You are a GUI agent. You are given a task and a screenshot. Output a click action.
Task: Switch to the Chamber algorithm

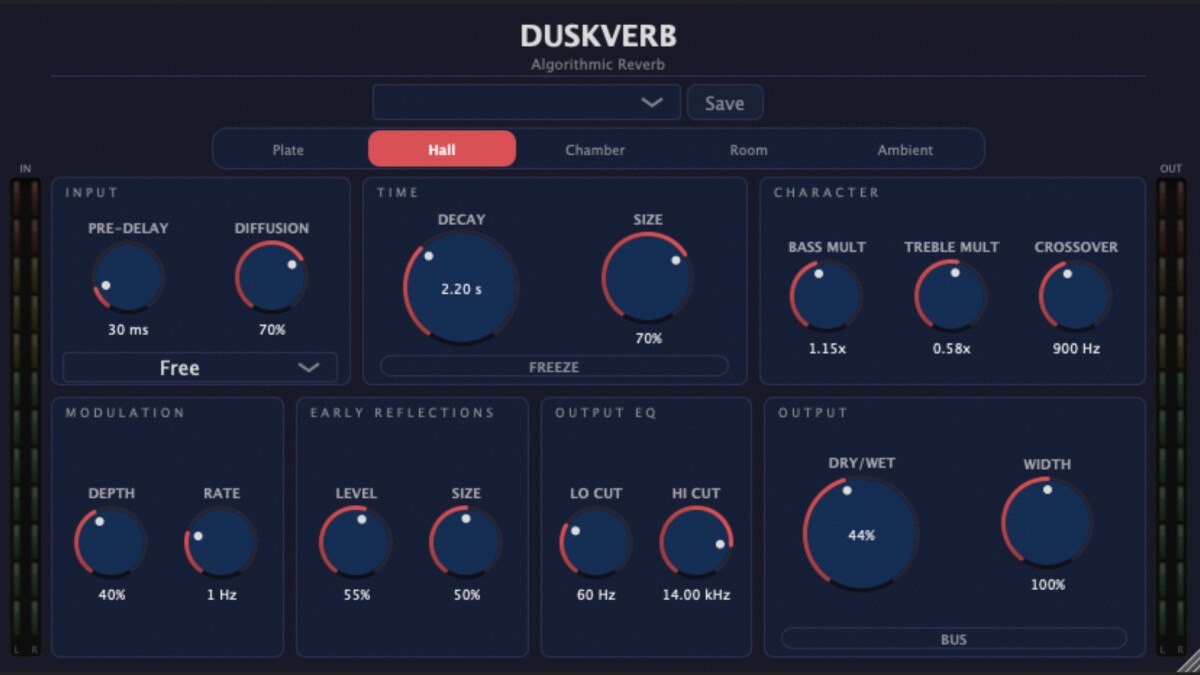[594, 149]
